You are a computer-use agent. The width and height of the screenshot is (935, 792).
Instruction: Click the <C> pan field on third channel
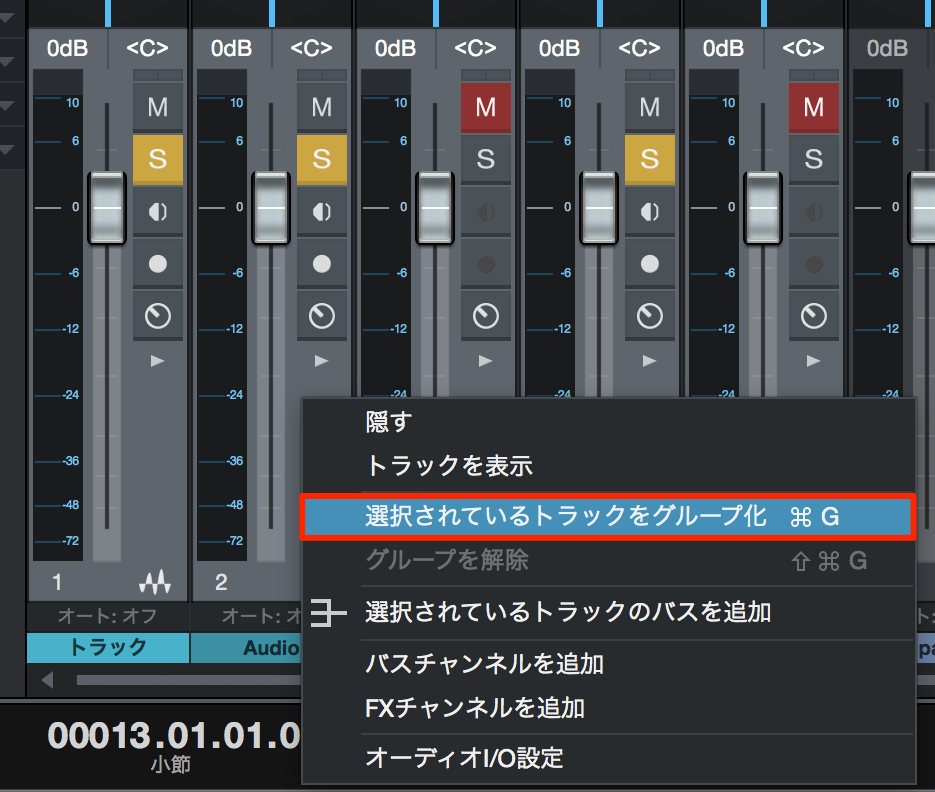pyautogui.click(x=476, y=48)
